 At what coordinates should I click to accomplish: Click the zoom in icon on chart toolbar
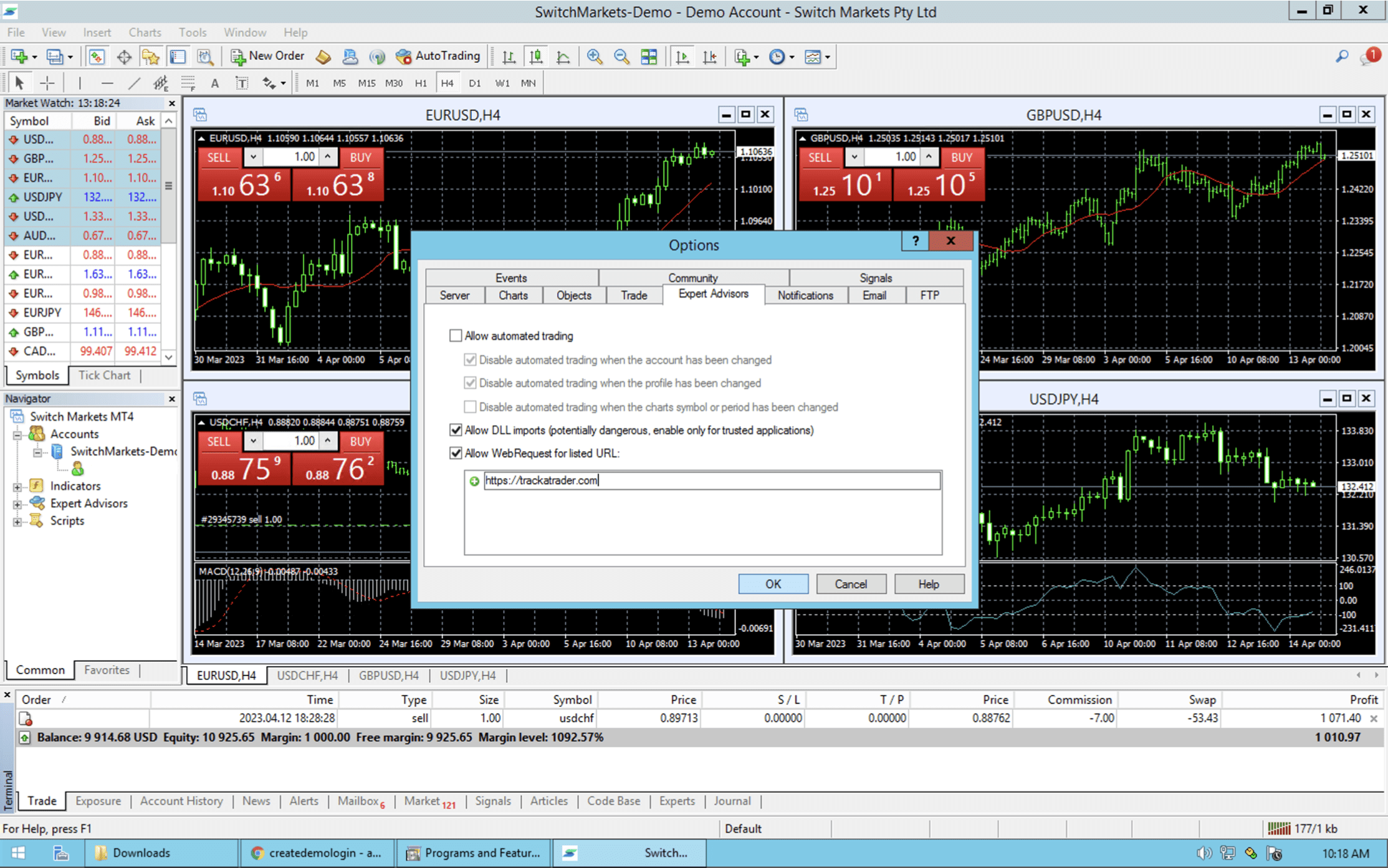click(x=593, y=56)
